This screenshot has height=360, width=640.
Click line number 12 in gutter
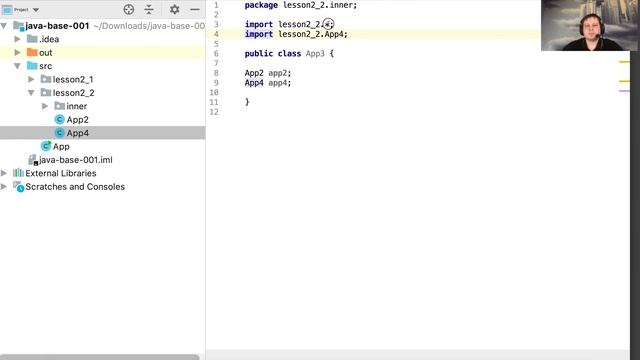214,112
